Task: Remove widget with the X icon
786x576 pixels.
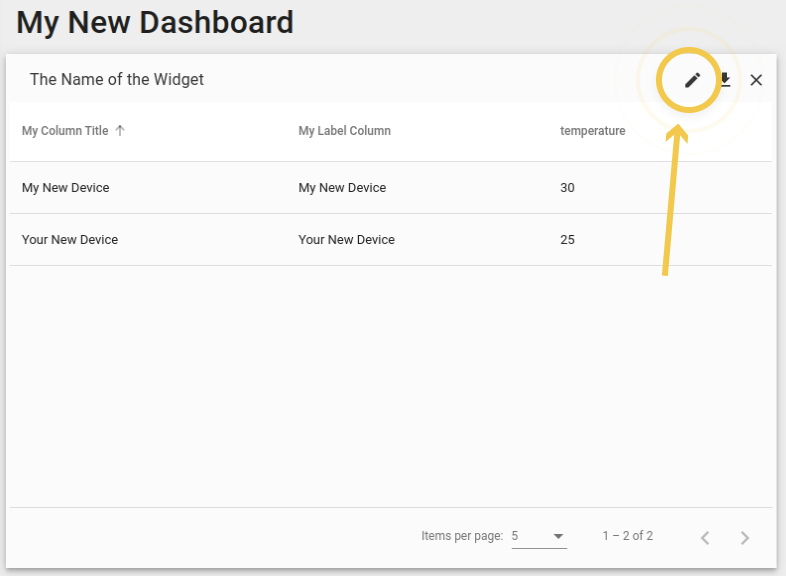Action: [756, 80]
